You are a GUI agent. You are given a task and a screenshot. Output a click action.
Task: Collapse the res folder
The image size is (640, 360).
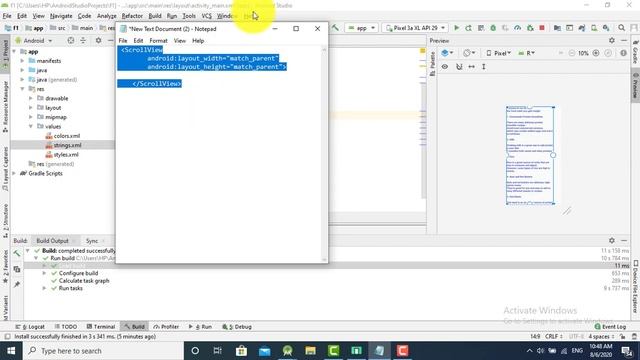22,89
